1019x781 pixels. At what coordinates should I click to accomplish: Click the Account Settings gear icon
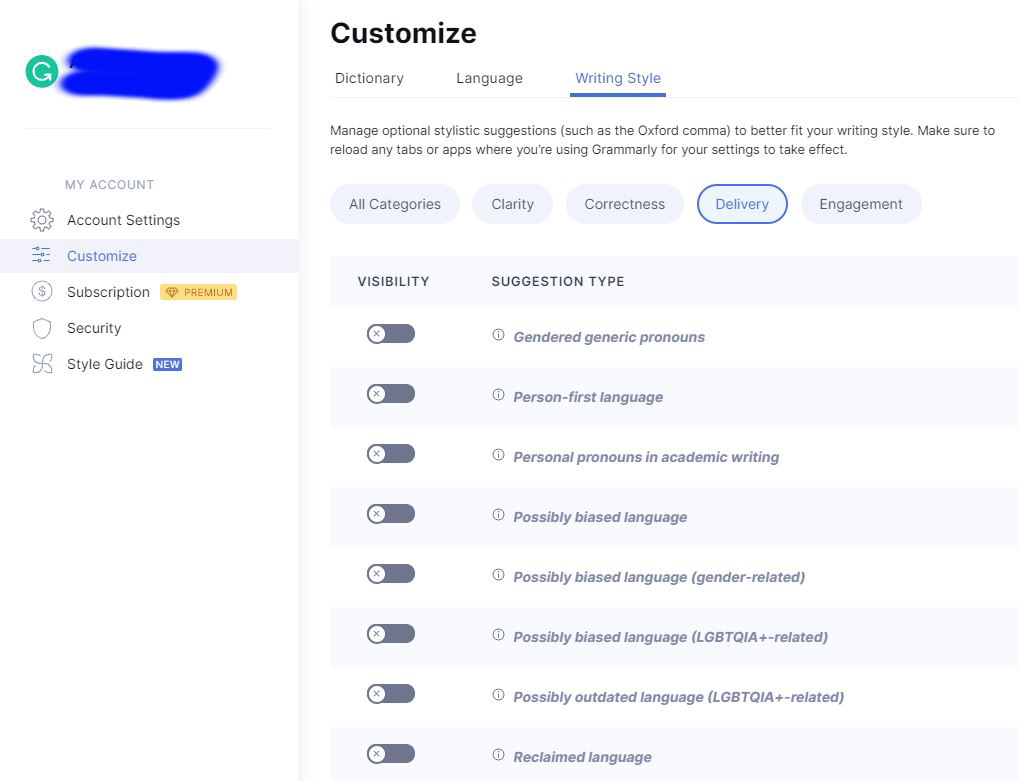pyautogui.click(x=42, y=220)
